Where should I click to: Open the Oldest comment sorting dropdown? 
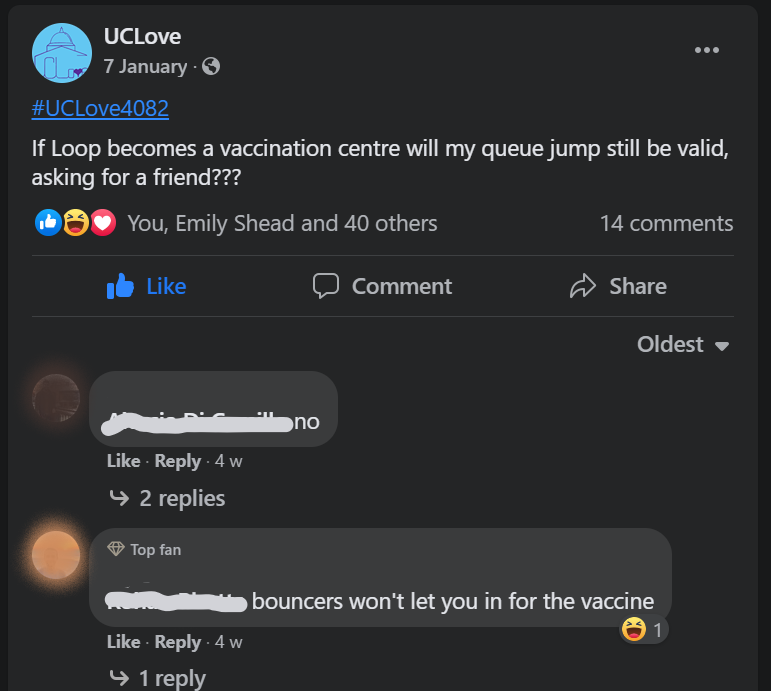tap(683, 344)
